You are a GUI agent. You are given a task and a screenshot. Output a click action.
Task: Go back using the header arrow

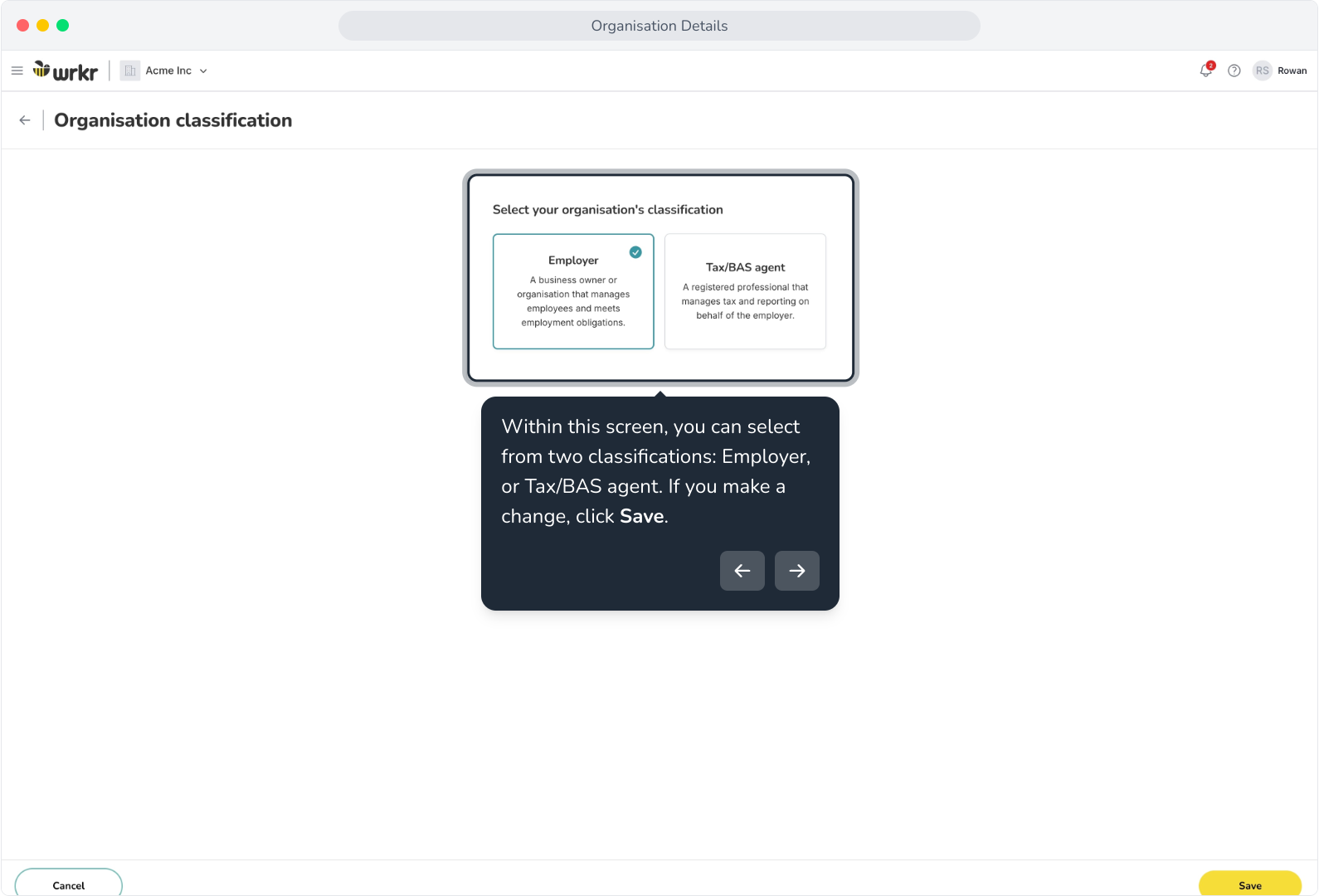tap(25, 120)
